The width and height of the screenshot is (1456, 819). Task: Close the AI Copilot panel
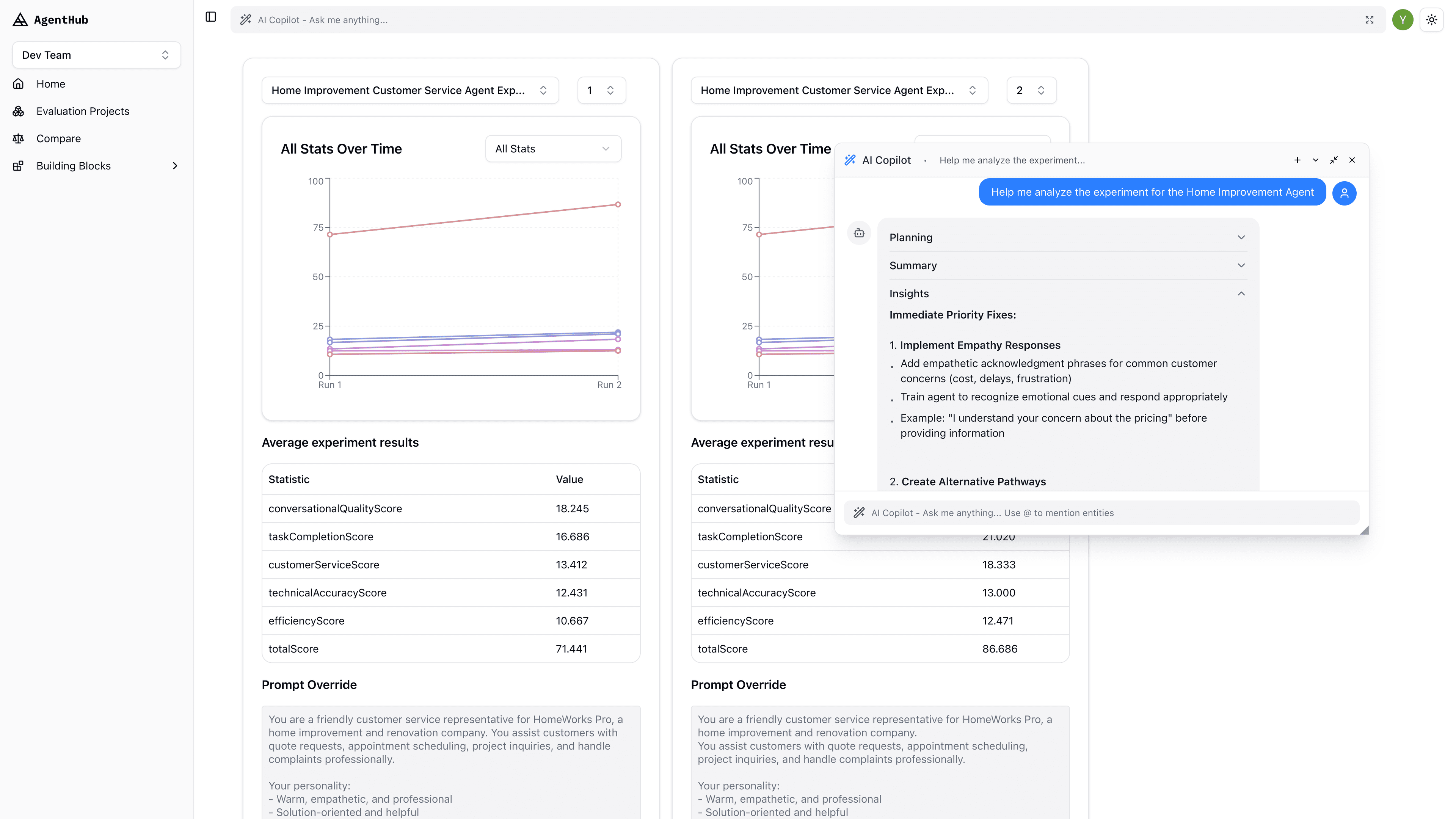[1352, 160]
